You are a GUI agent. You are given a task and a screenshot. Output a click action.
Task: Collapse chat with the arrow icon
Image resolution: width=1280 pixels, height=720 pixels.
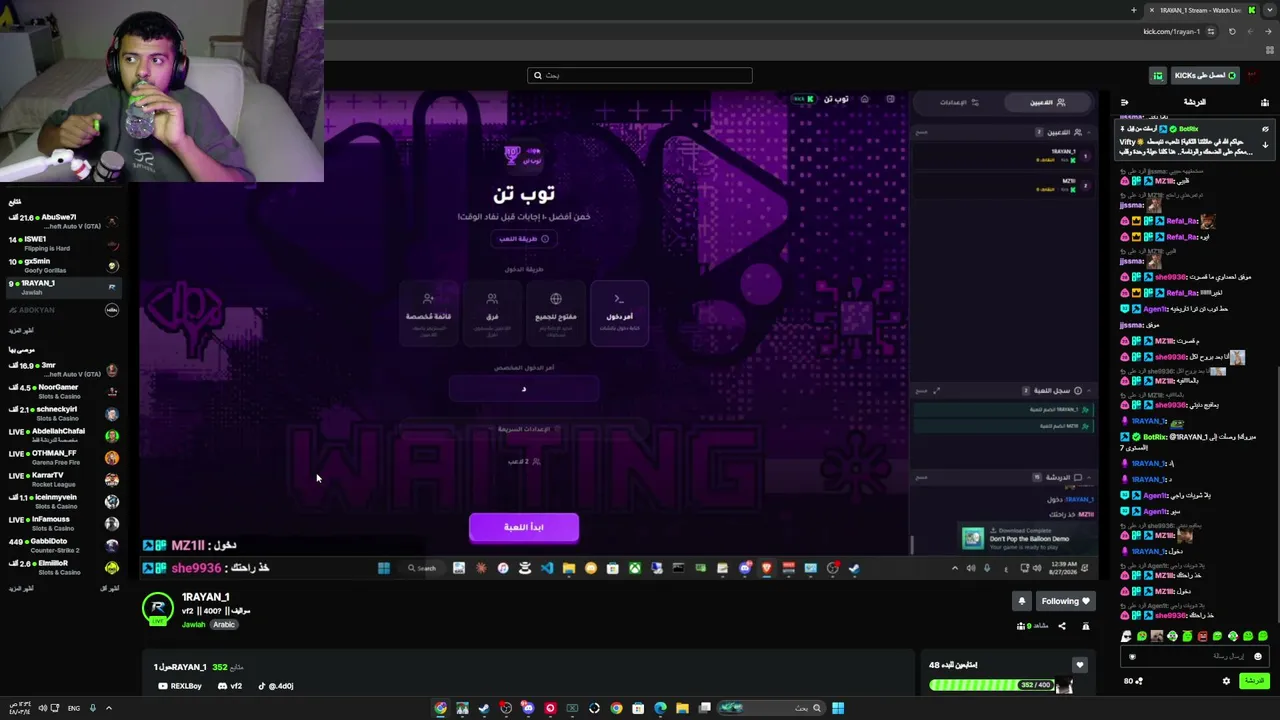click(1124, 102)
